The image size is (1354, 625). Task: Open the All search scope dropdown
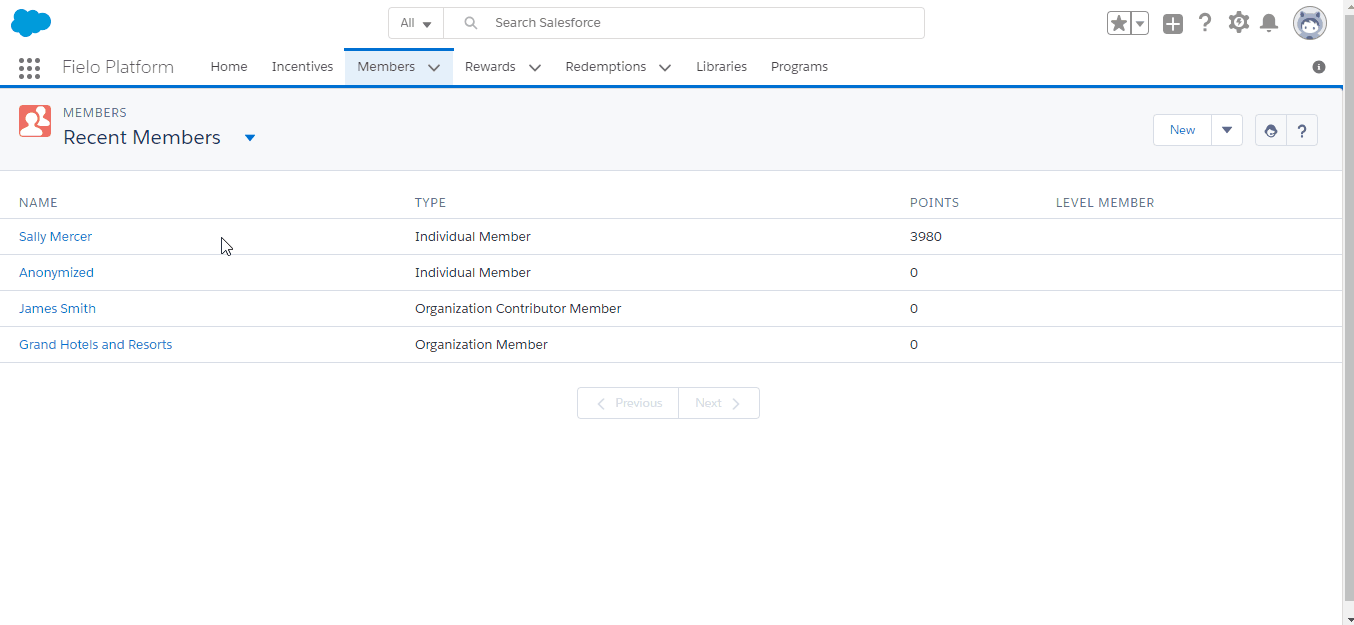[416, 23]
